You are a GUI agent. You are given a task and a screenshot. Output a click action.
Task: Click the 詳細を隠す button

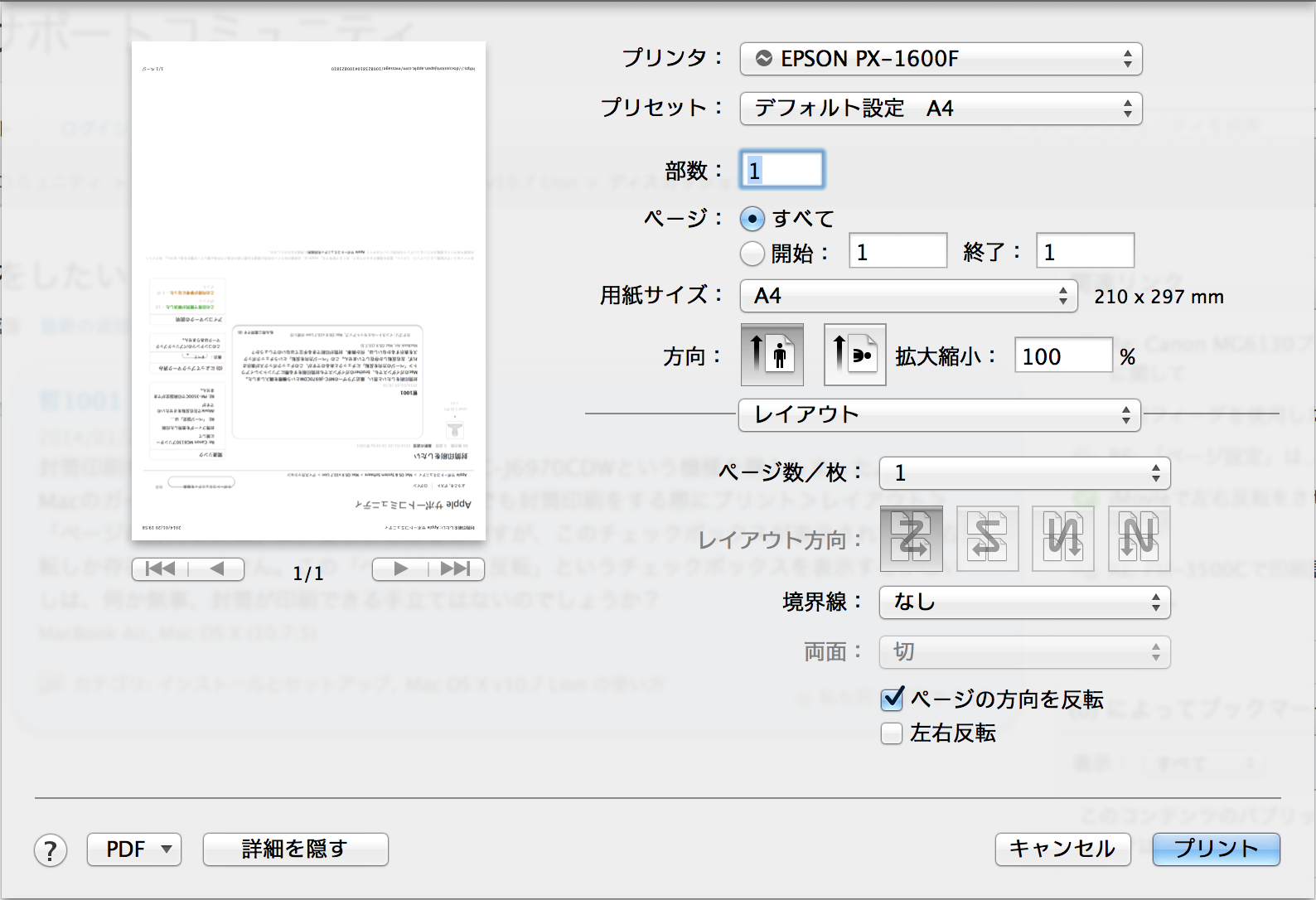[x=295, y=849]
